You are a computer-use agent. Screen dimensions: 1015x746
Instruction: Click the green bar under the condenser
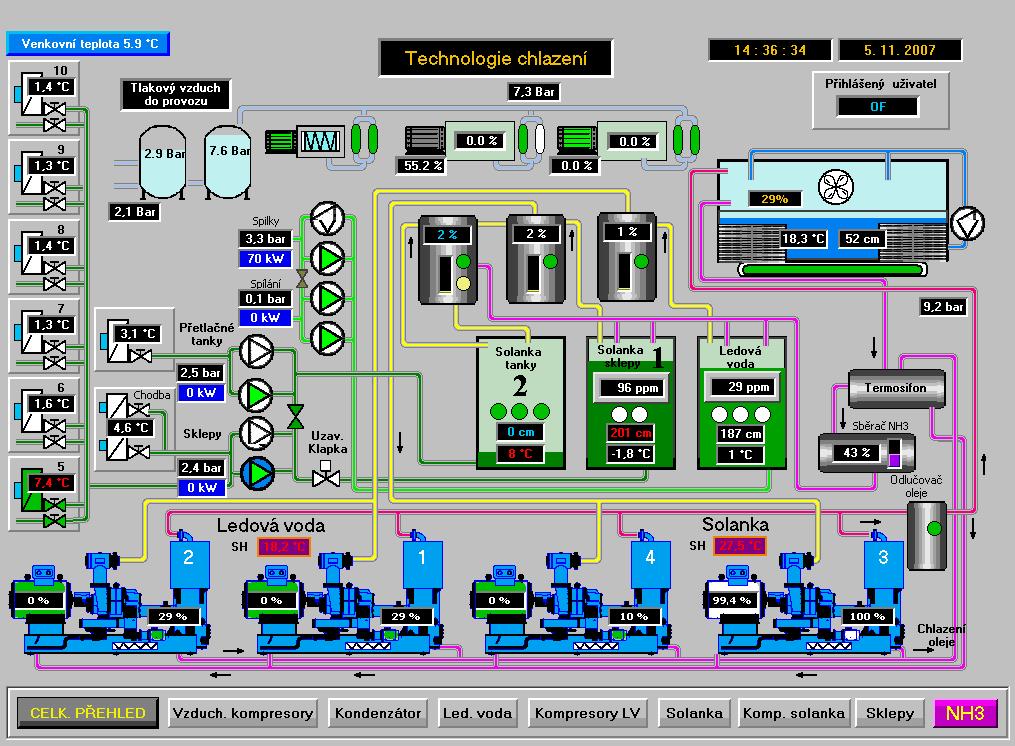[832, 269]
